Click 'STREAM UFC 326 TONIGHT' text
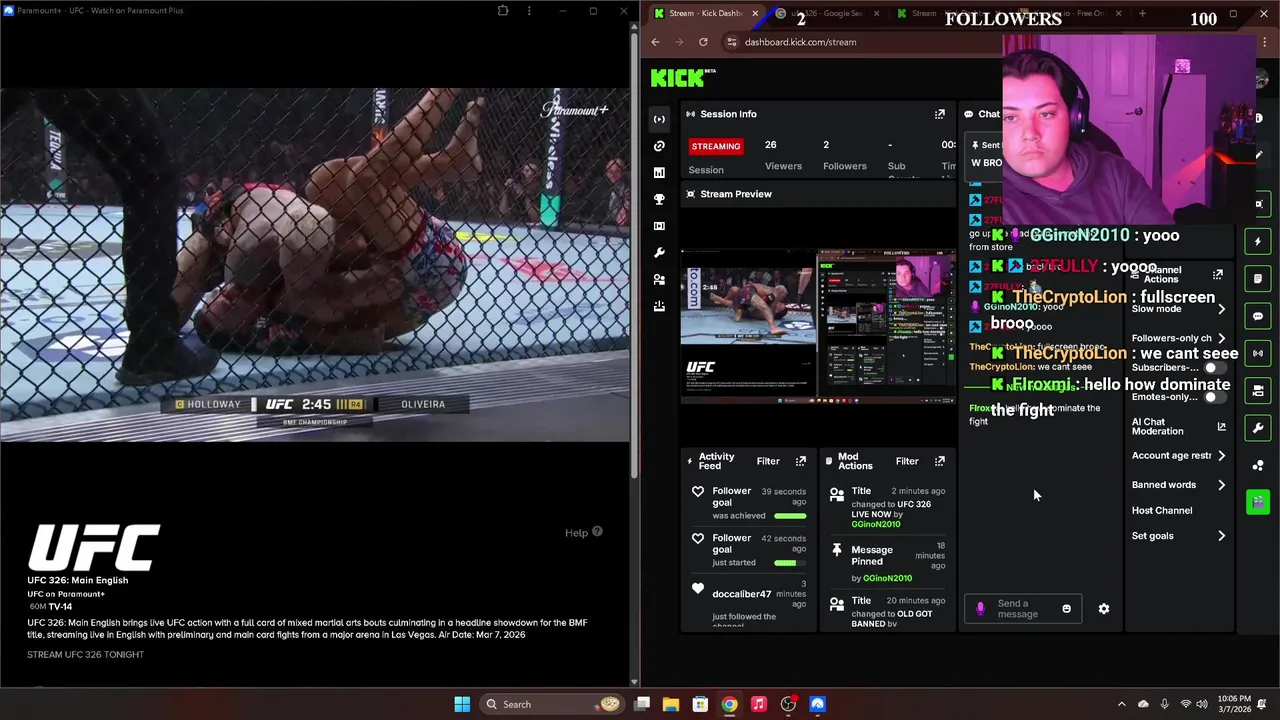The height and width of the screenshot is (720, 1280). 86,655
